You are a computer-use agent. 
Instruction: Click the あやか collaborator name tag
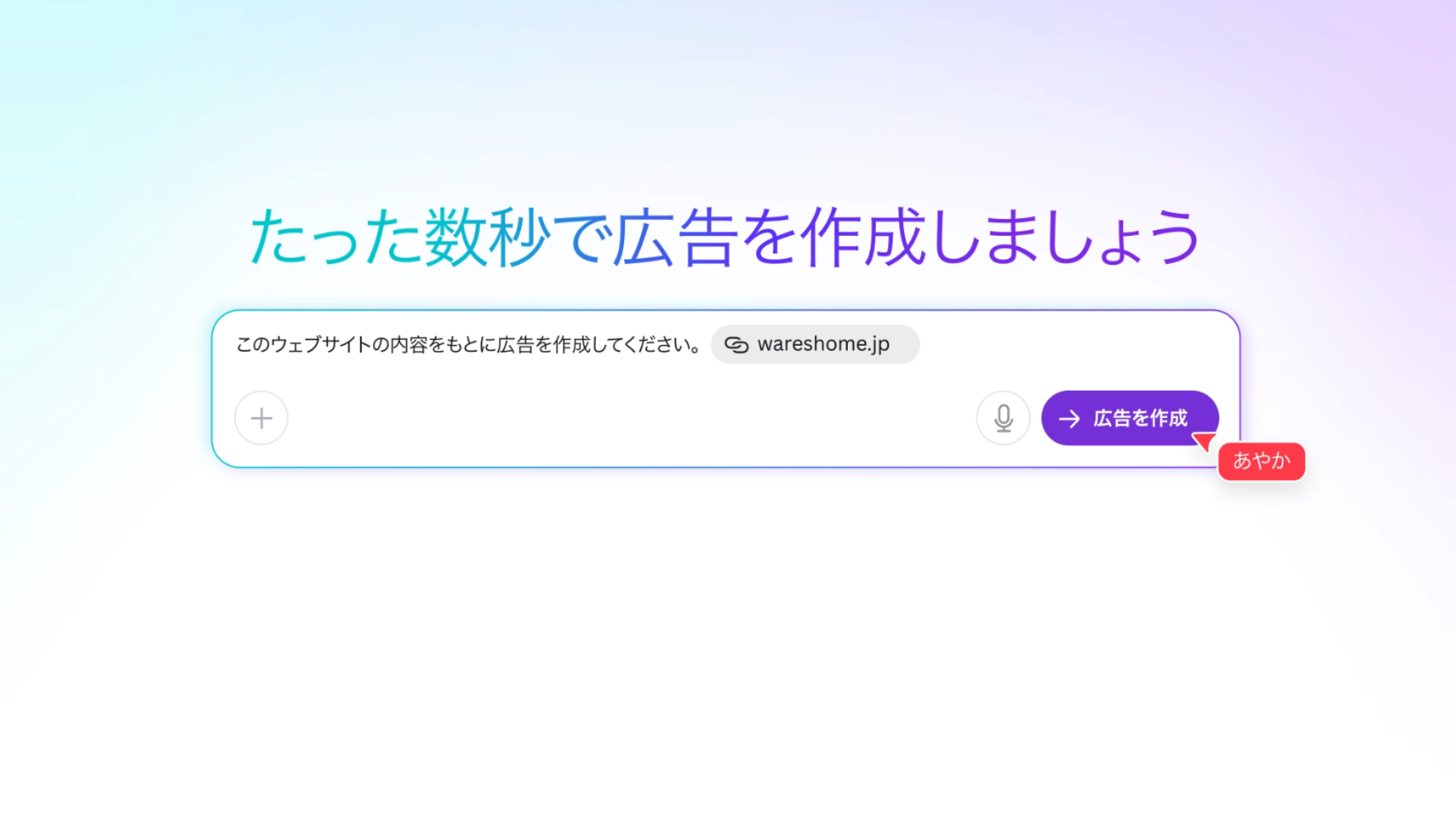pyautogui.click(x=1261, y=461)
